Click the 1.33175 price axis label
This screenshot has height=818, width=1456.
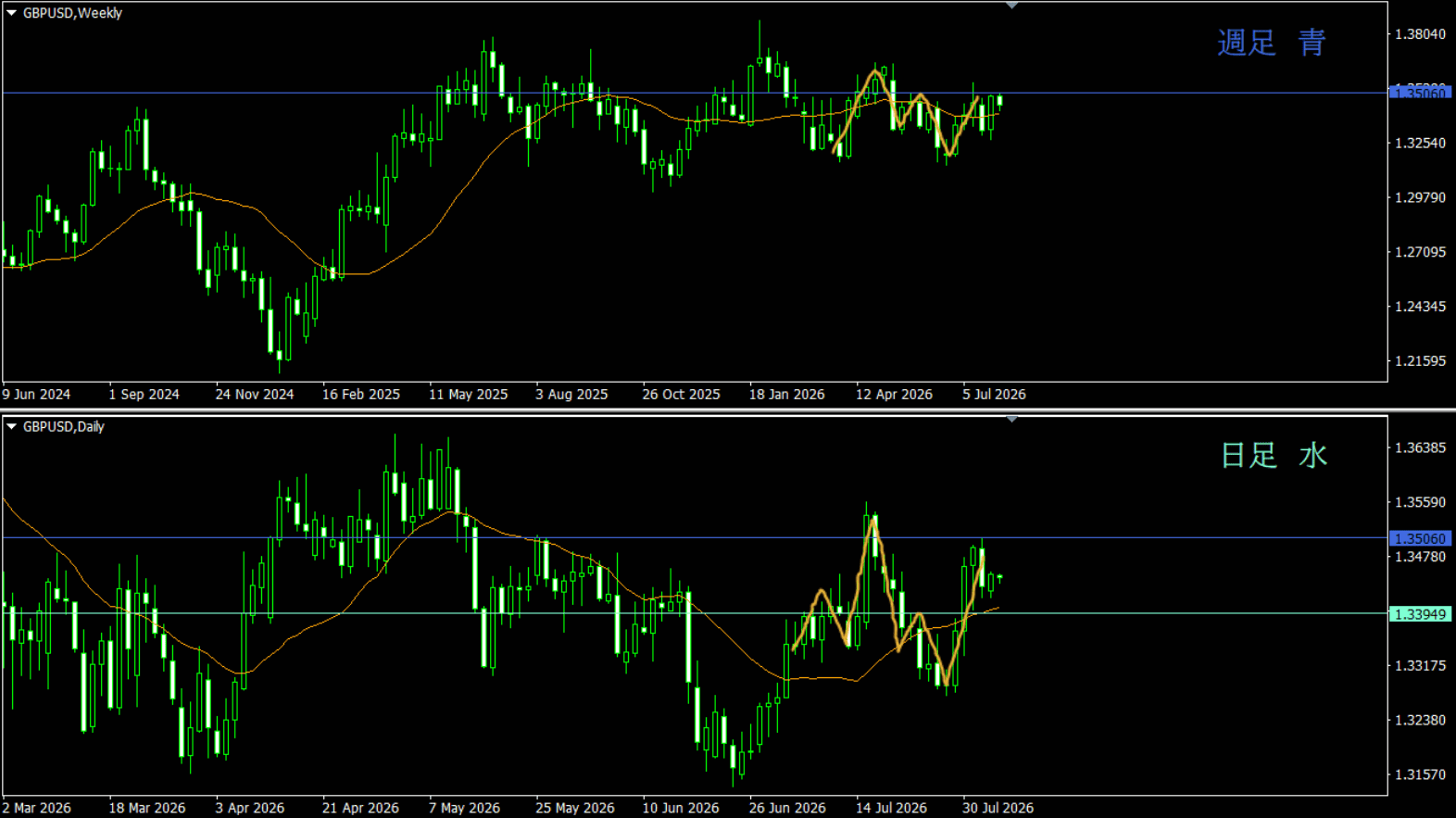1420,666
